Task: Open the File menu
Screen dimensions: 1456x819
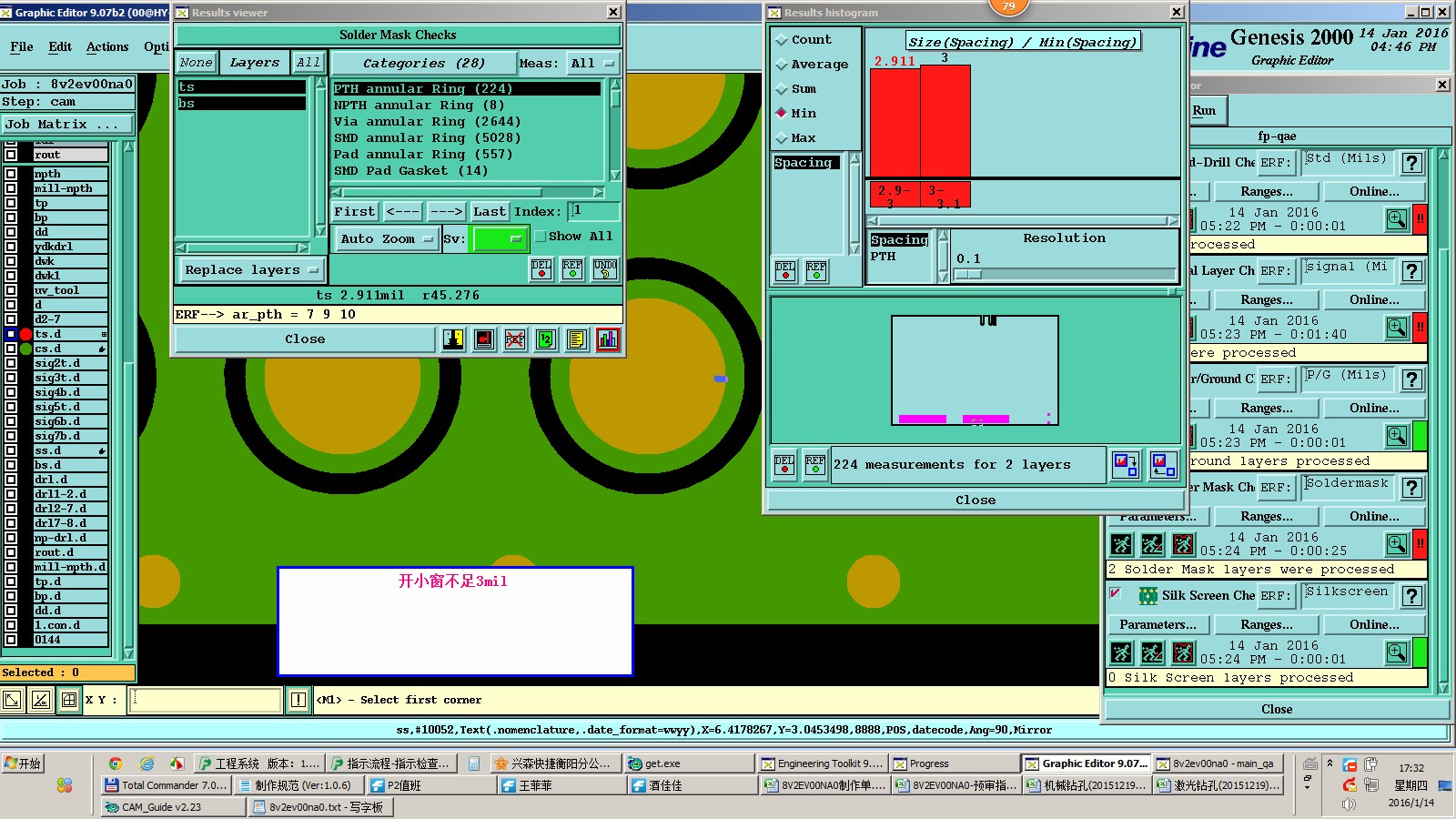Action: click(22, 46)
